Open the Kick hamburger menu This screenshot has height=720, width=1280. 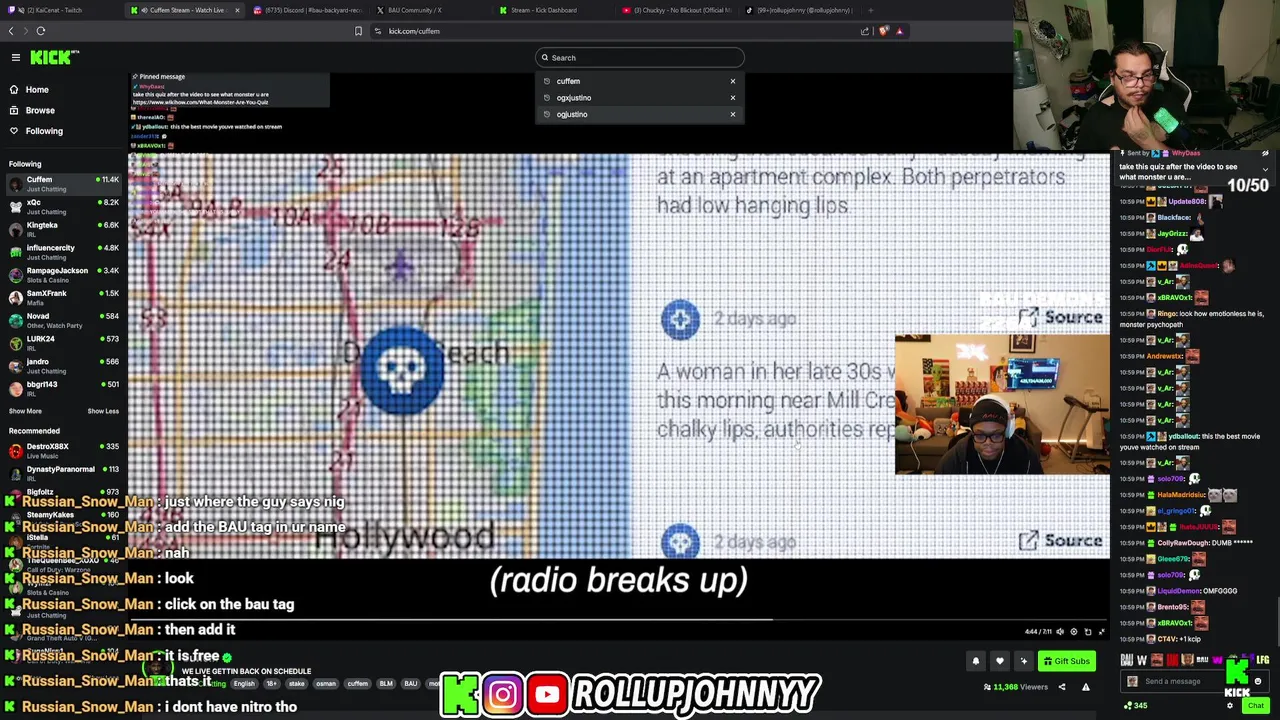point(15,58)
